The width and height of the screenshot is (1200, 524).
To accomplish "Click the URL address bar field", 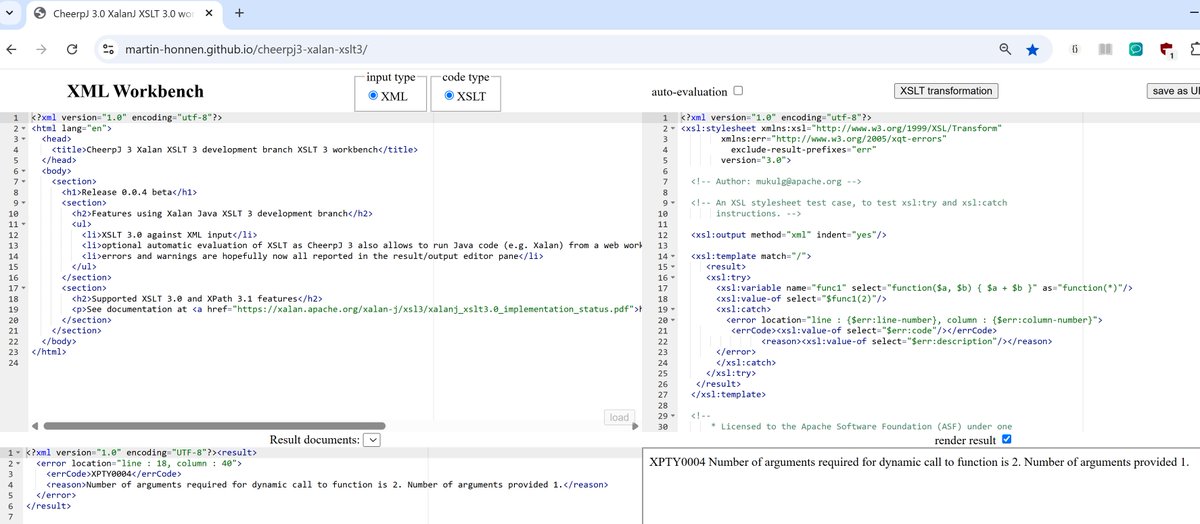I will pyautogui.click(x=550, y=49).
